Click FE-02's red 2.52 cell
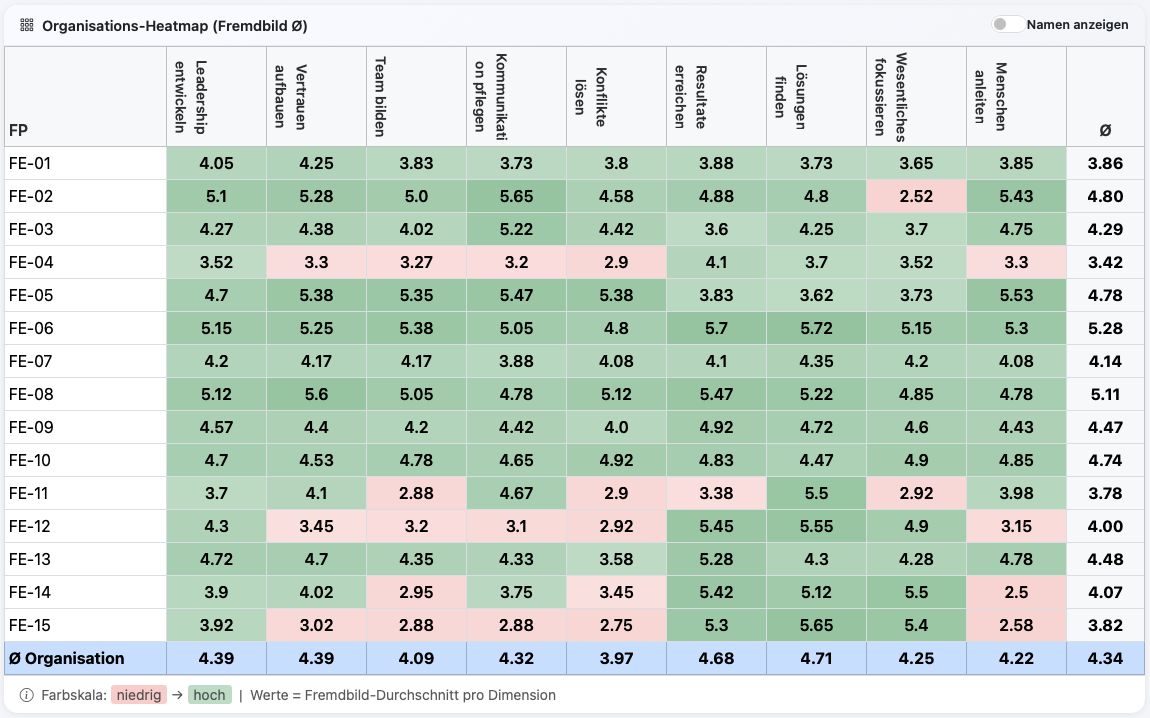The width and height of the screenshot is (1150, 718). click(x=916, y=196)
